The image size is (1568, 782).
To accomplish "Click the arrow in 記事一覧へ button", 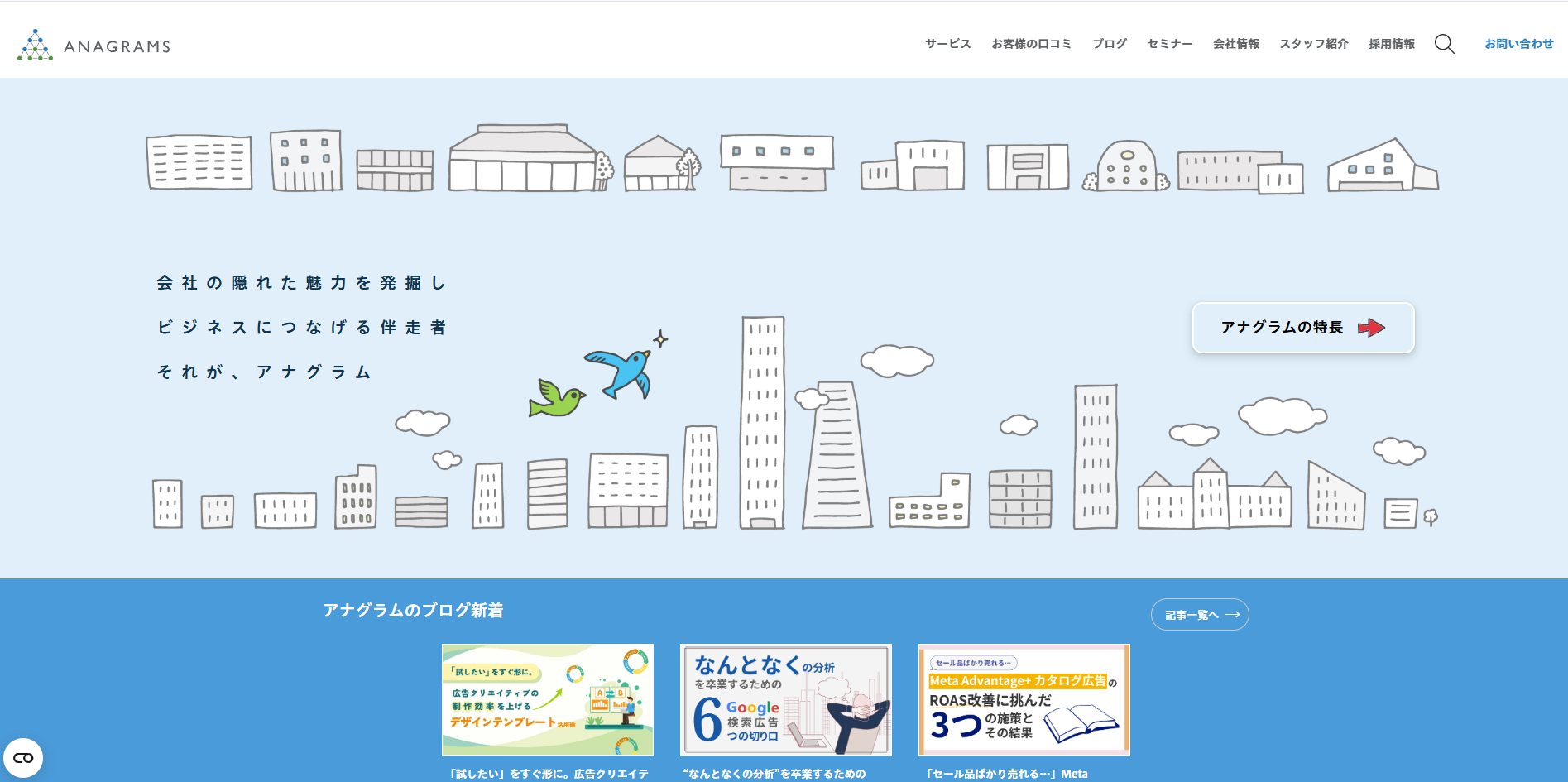I will (1232, 615).
